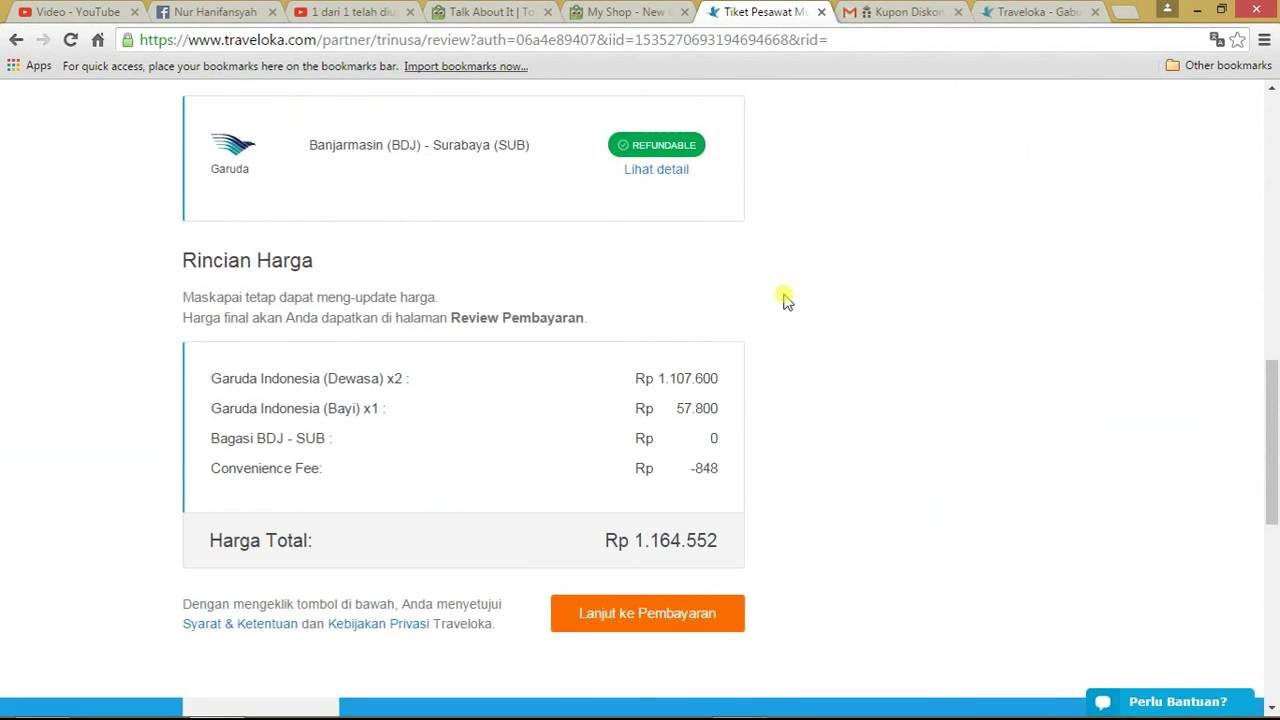Open a new browser tab

[x=1125, y=13]
